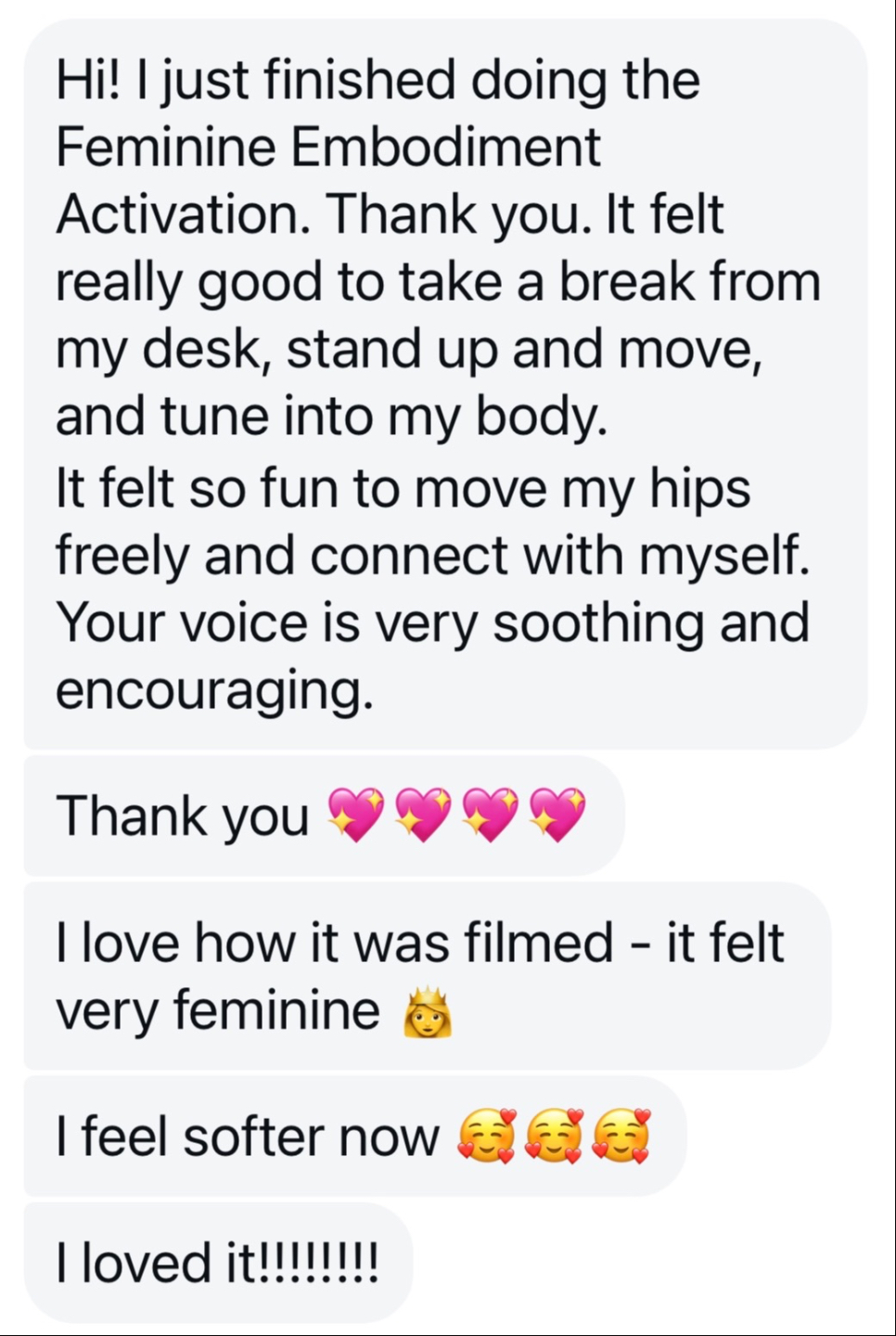The width and height of the screenshot is (896, 1336).
Task: Click the last sparkling heart emoji
Action: (557, 815)
